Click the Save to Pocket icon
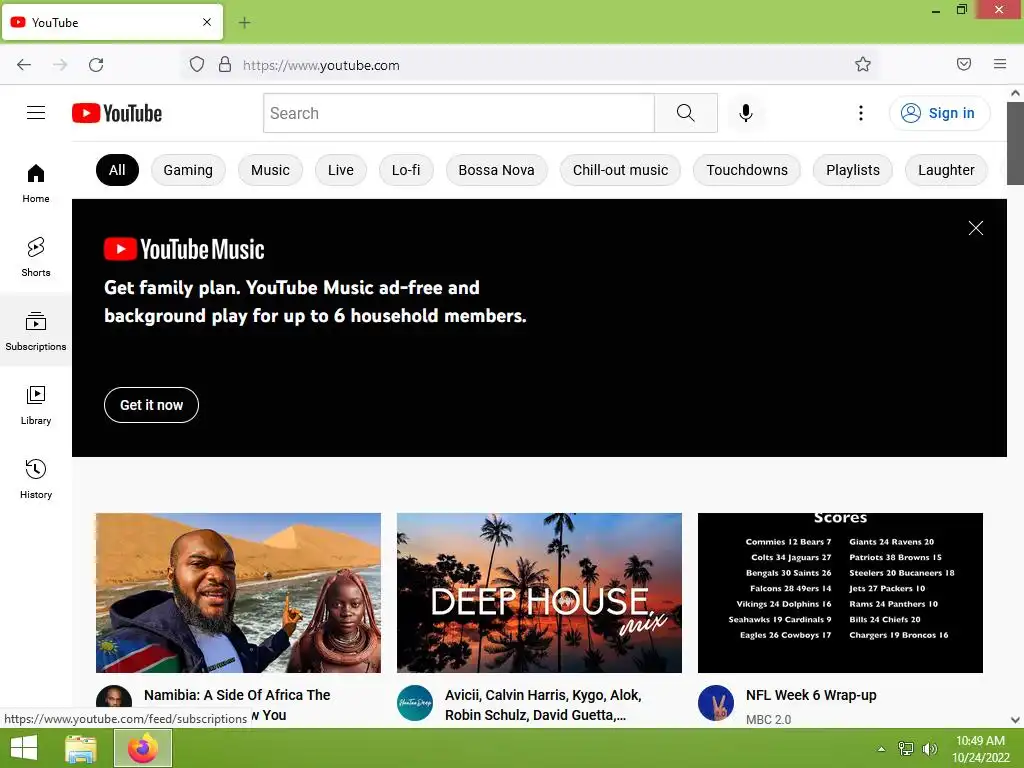 coord(964,64)
